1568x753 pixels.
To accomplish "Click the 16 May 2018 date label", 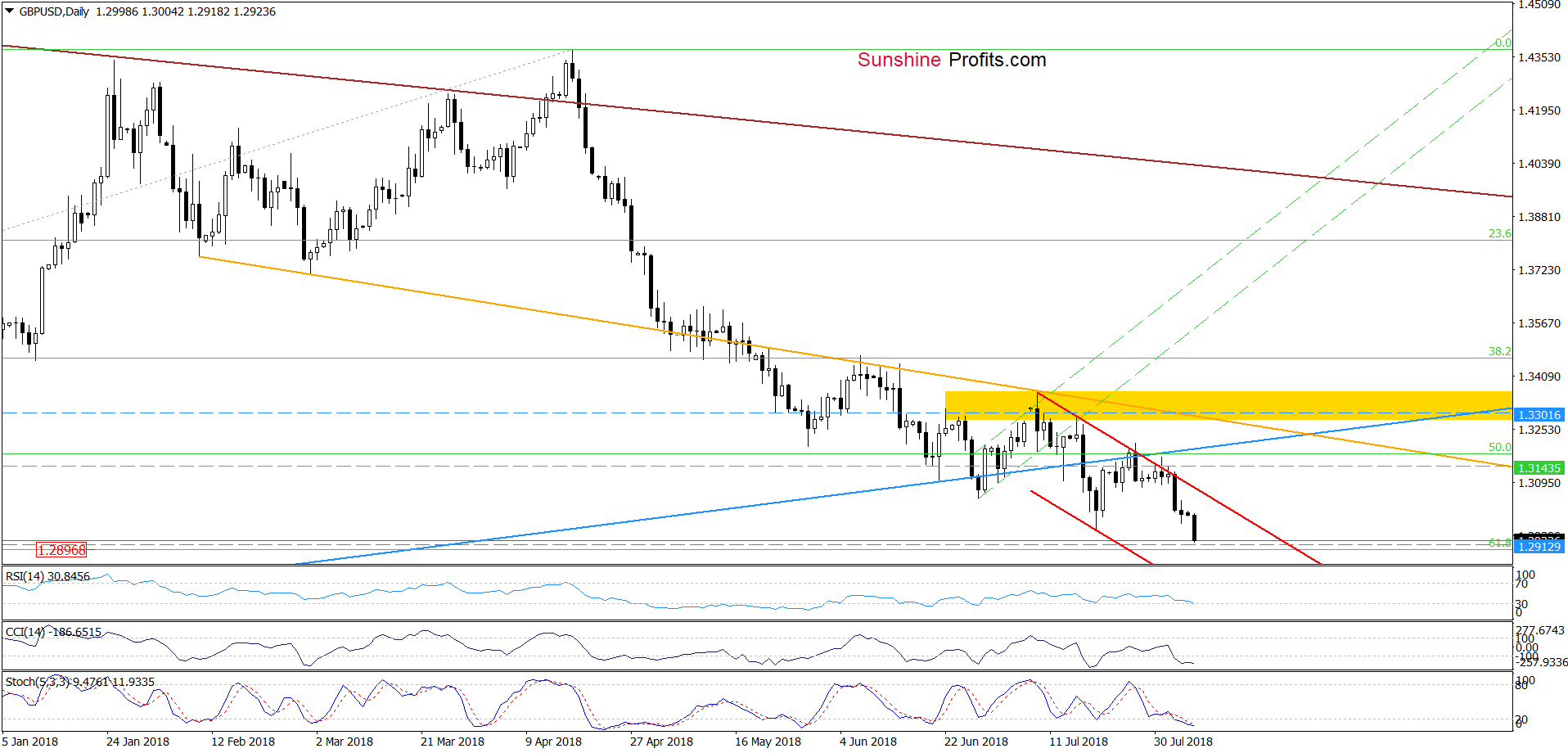I will point(768,742).
